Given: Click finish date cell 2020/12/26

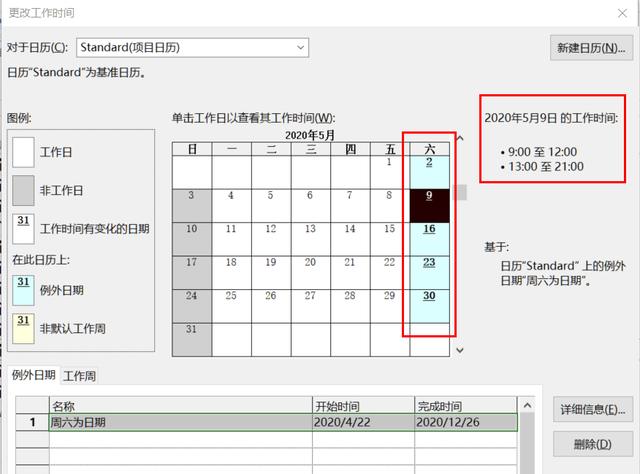Looking at the screenshot, I should point(466,422).
